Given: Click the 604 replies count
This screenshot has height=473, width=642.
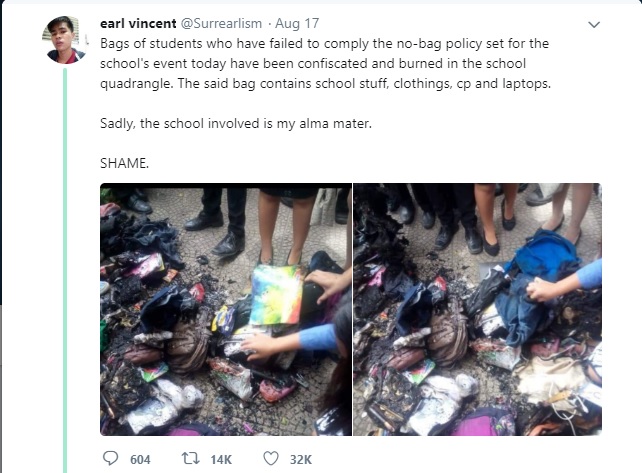Looking at the screenshot, I should [x=140, y=459].
